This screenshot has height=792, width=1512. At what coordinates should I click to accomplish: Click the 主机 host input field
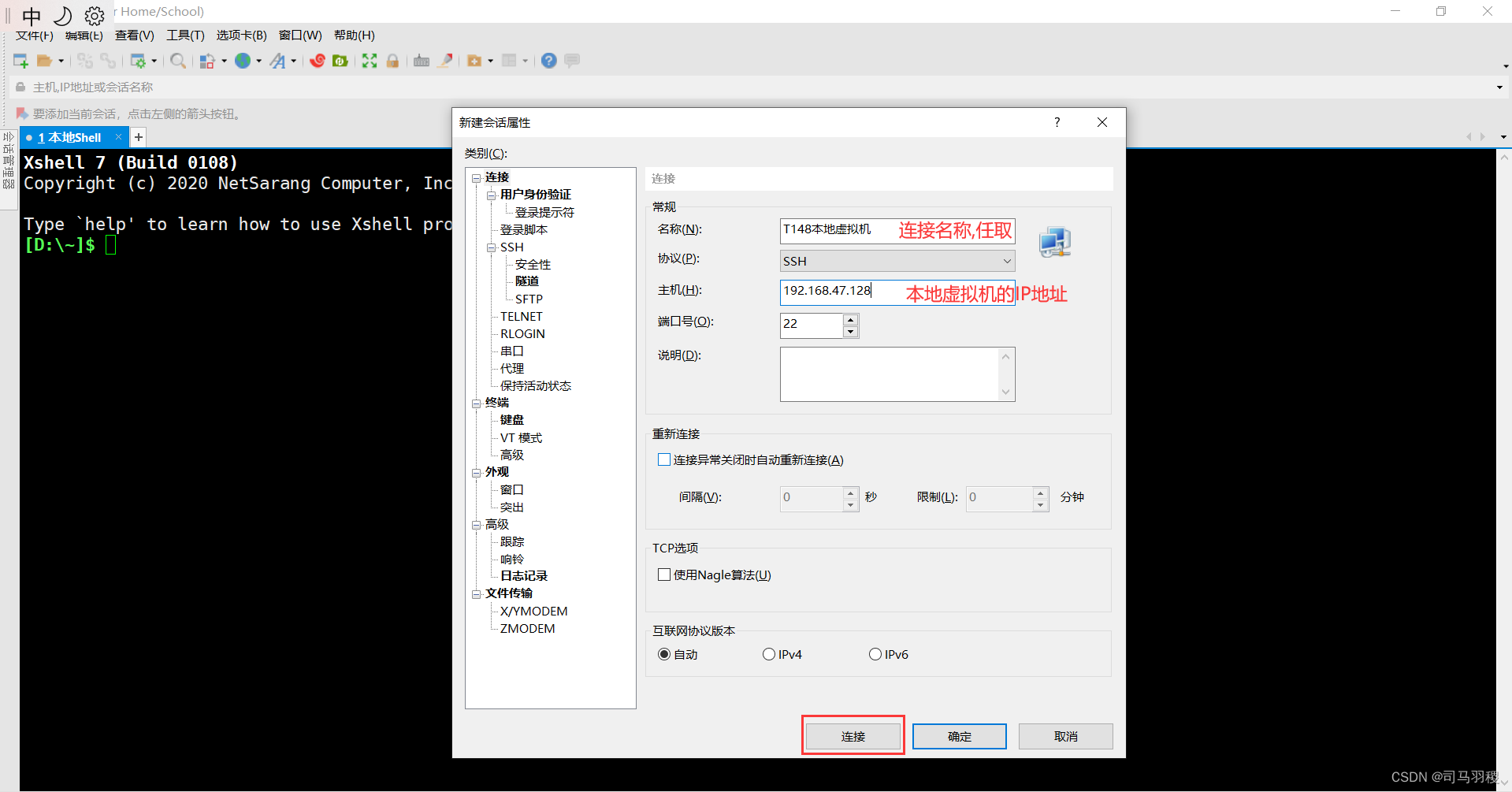(897, 292)
